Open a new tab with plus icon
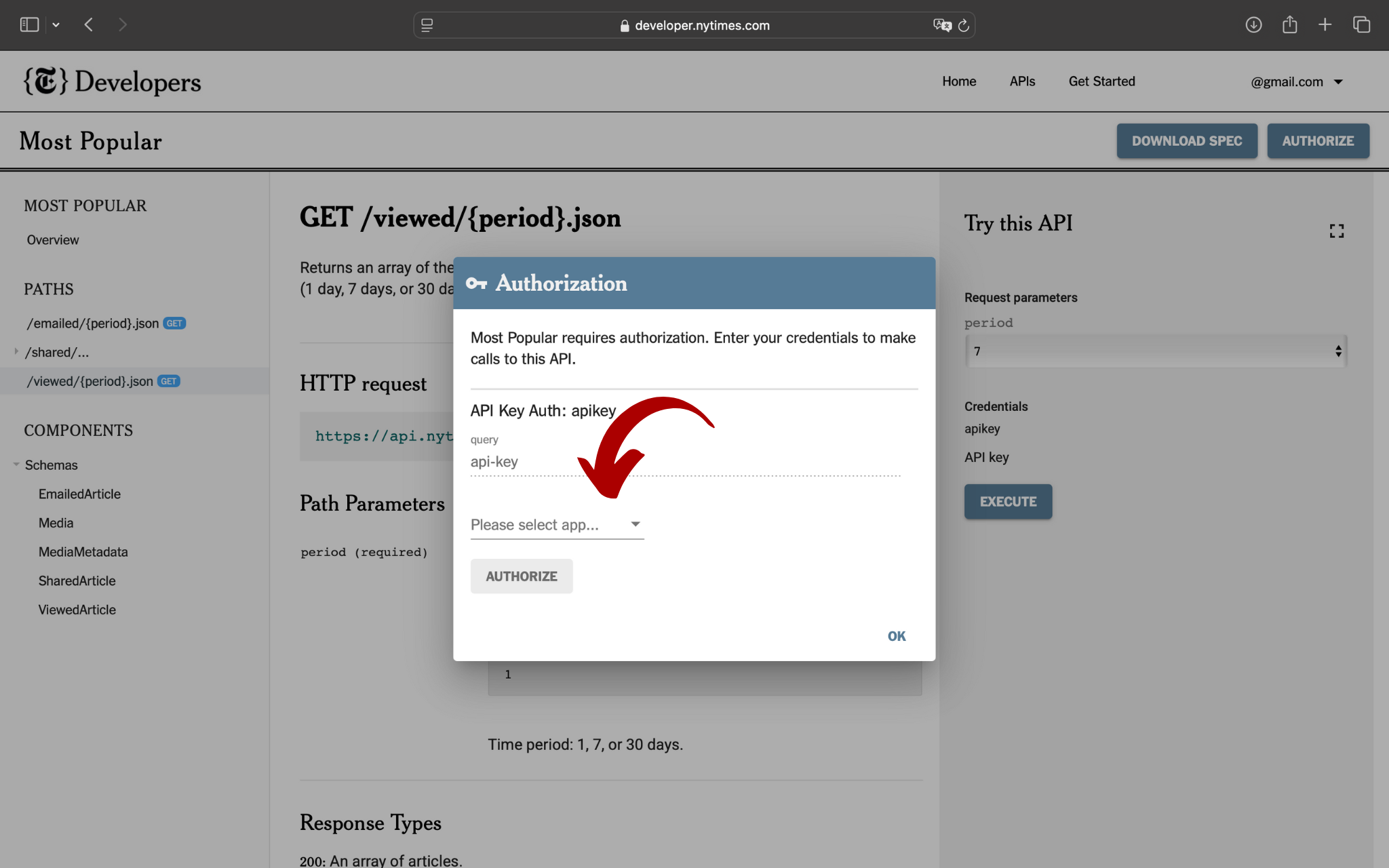This screenshot has height=868, width=1389. 1325,25
